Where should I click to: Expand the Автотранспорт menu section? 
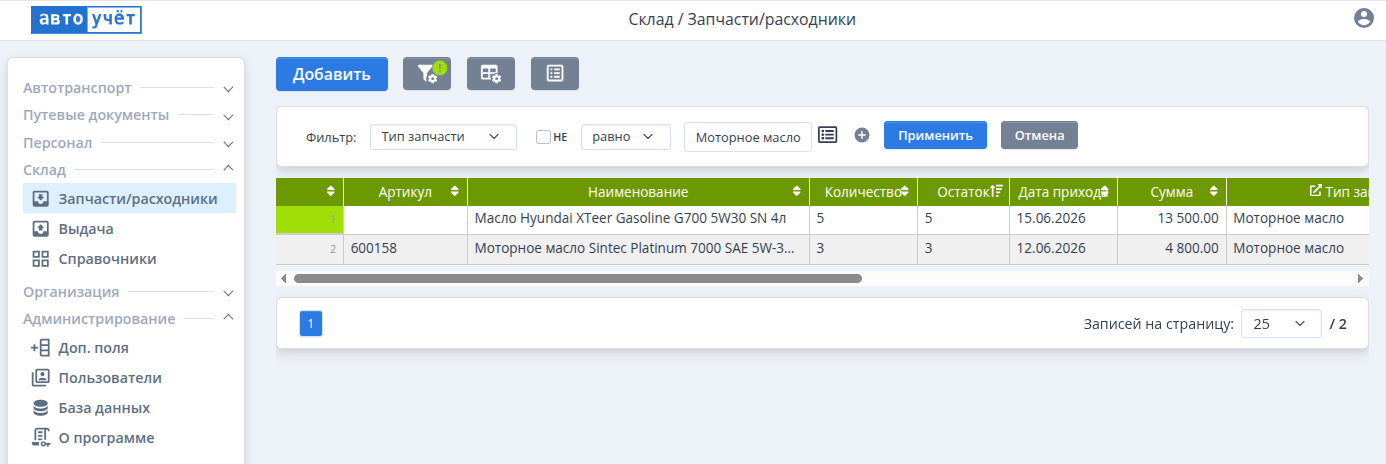128,88
